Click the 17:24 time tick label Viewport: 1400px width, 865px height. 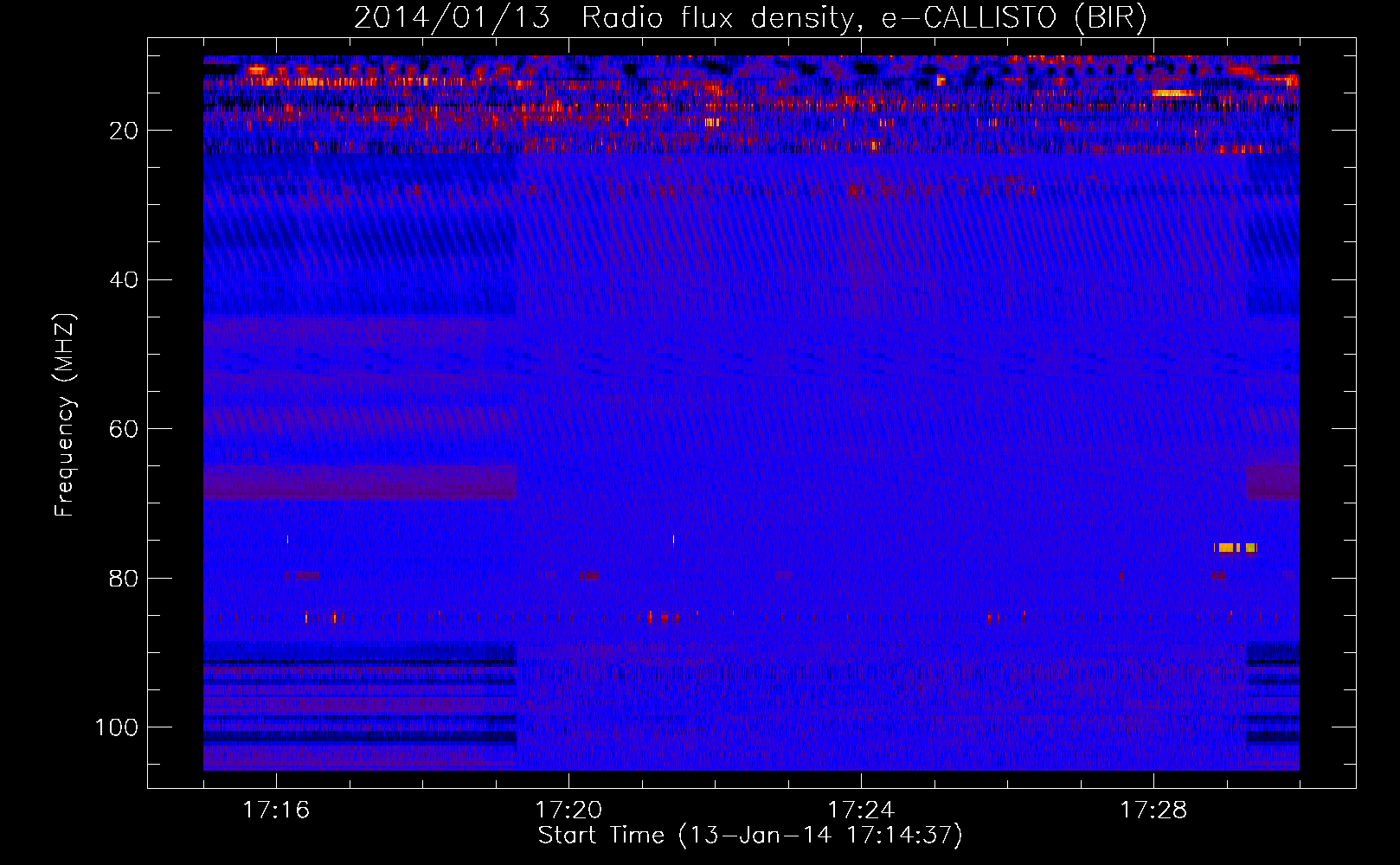(861, 811)
